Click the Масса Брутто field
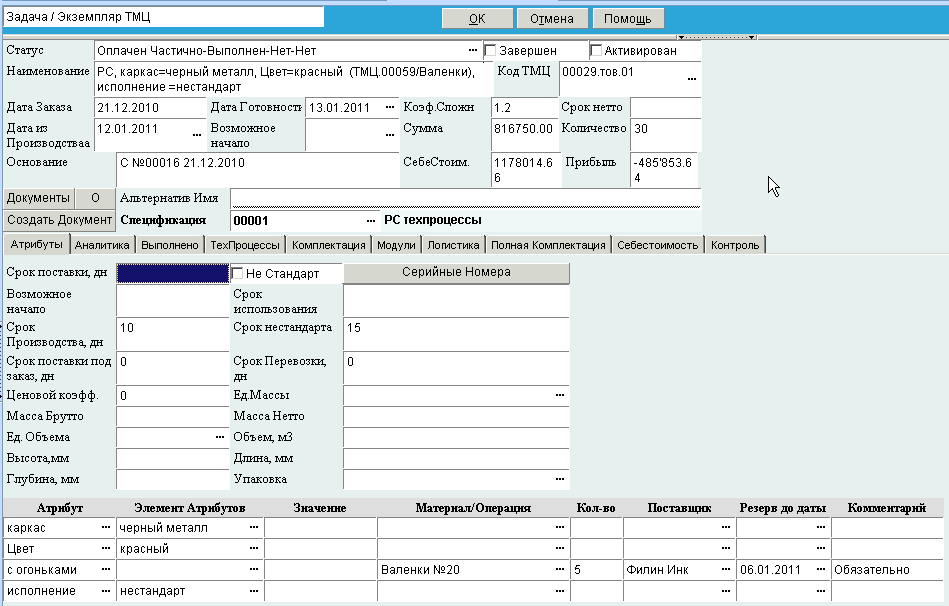Screen dimensions: 949x606 click(x=172, y=417)
